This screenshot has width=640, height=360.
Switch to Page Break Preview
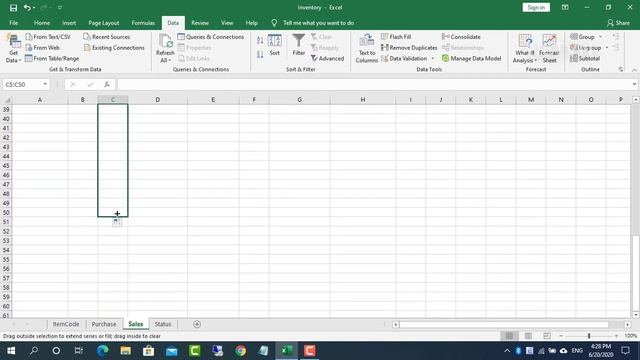tap(547, 336)
